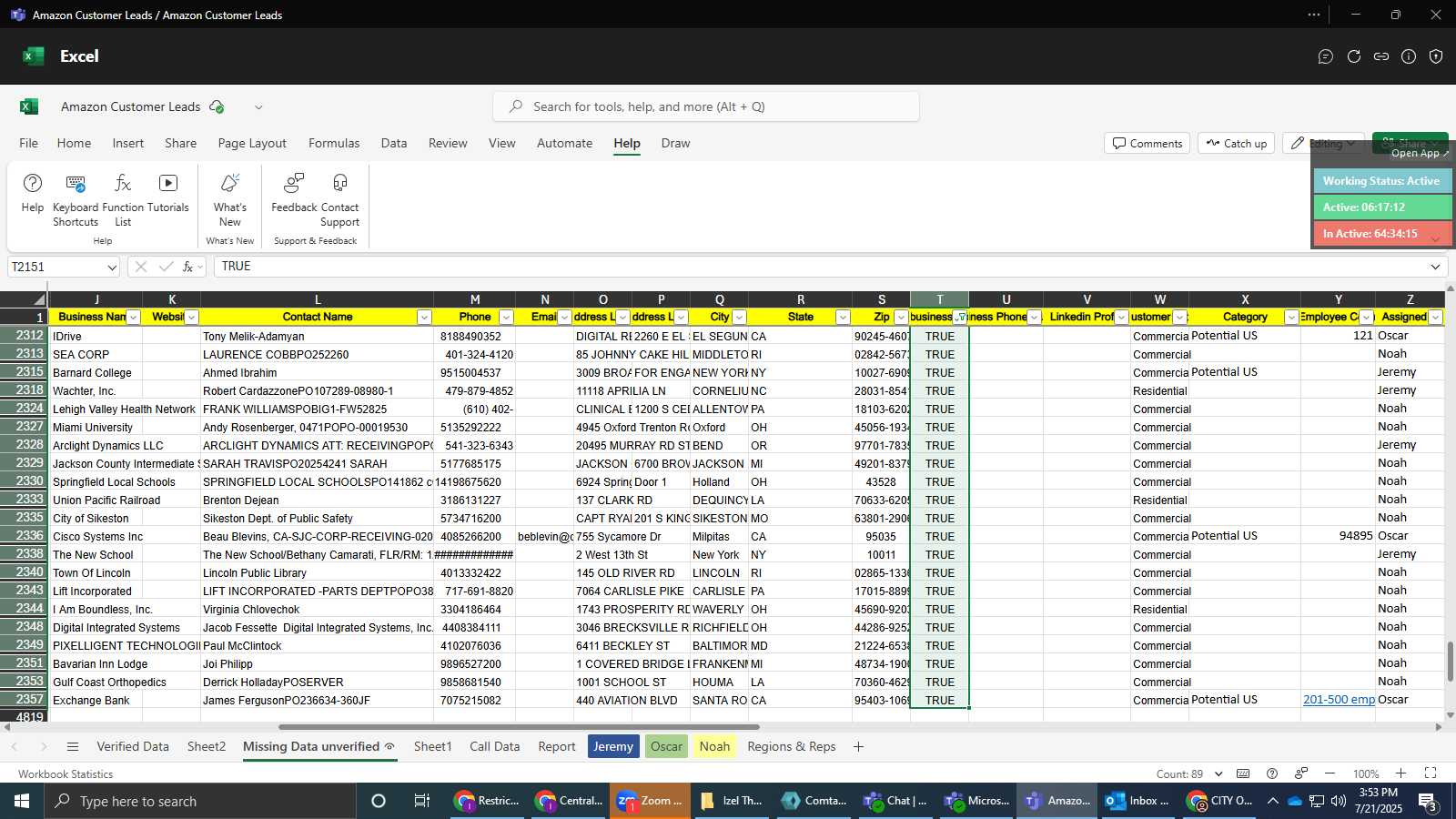Open the Verified Data sheet tab
Viewport: 1456px width, 819px height.
pyautogui.click(x=133, y=747)
